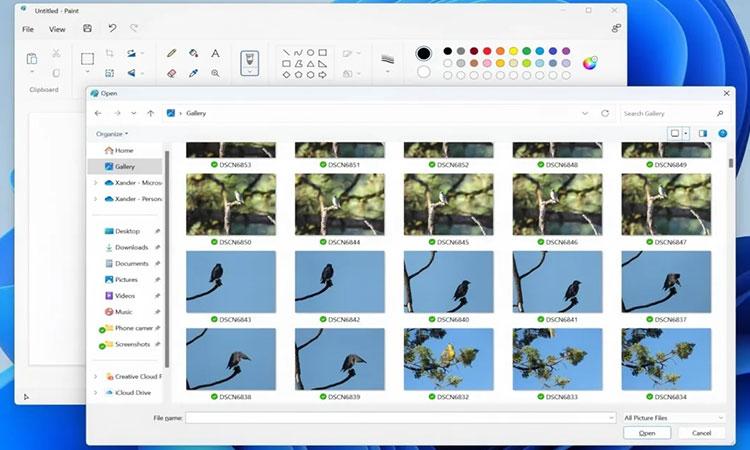Click the Crop icon in Paint

[110, 53]
